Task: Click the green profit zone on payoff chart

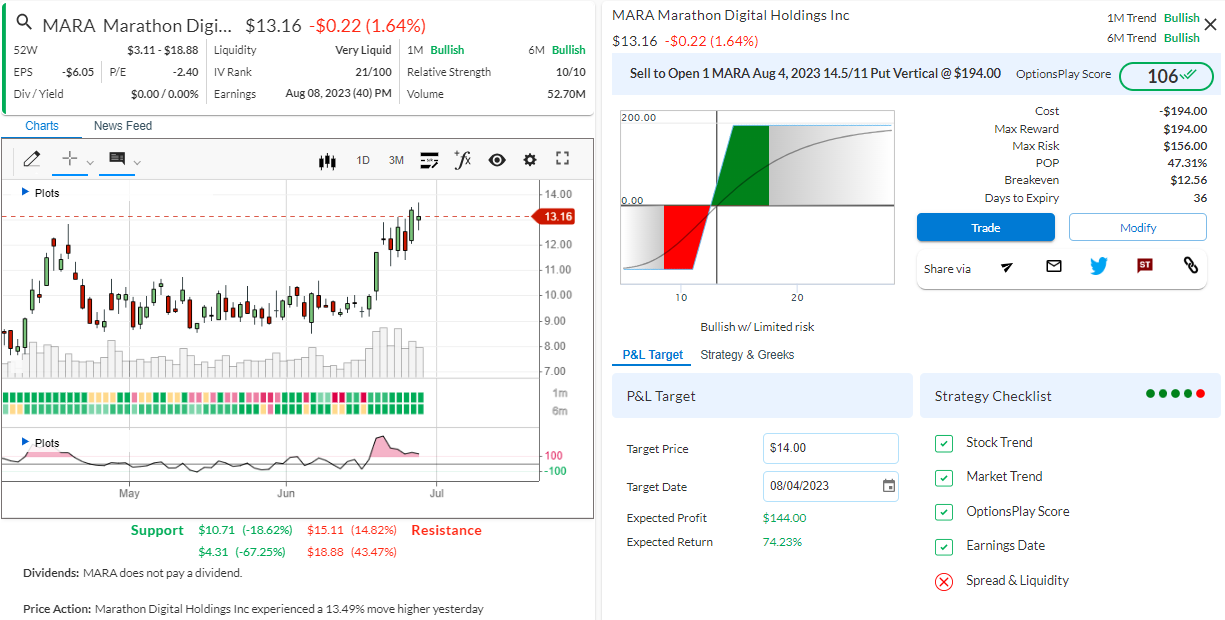Action: click(x=744, y=166)
